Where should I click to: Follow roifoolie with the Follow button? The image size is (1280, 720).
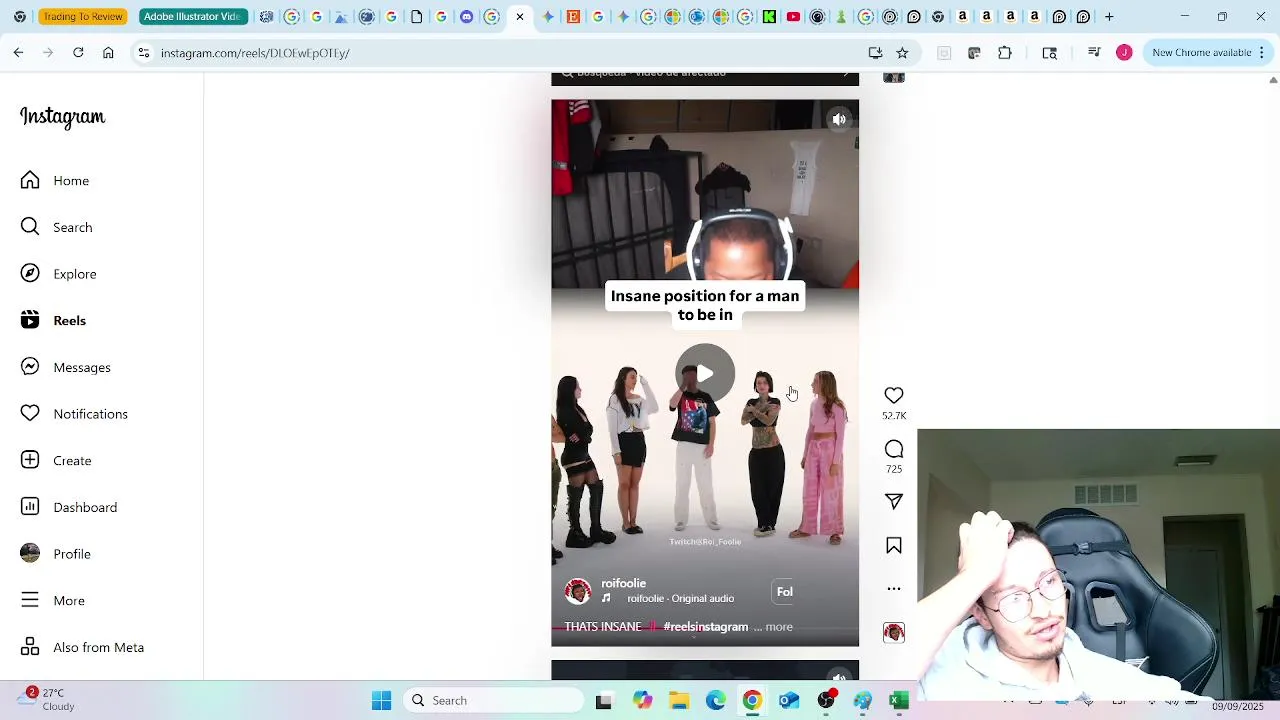click(785, 592)
